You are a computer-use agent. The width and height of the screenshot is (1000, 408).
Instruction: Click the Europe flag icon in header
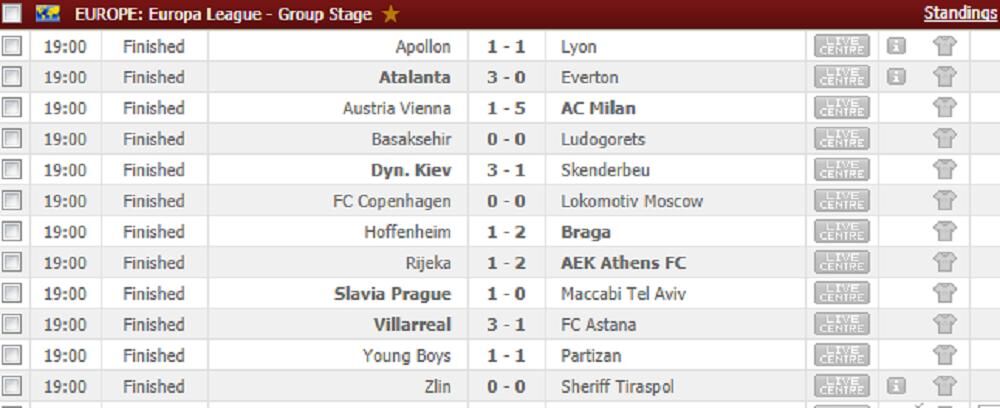(49, 15)
